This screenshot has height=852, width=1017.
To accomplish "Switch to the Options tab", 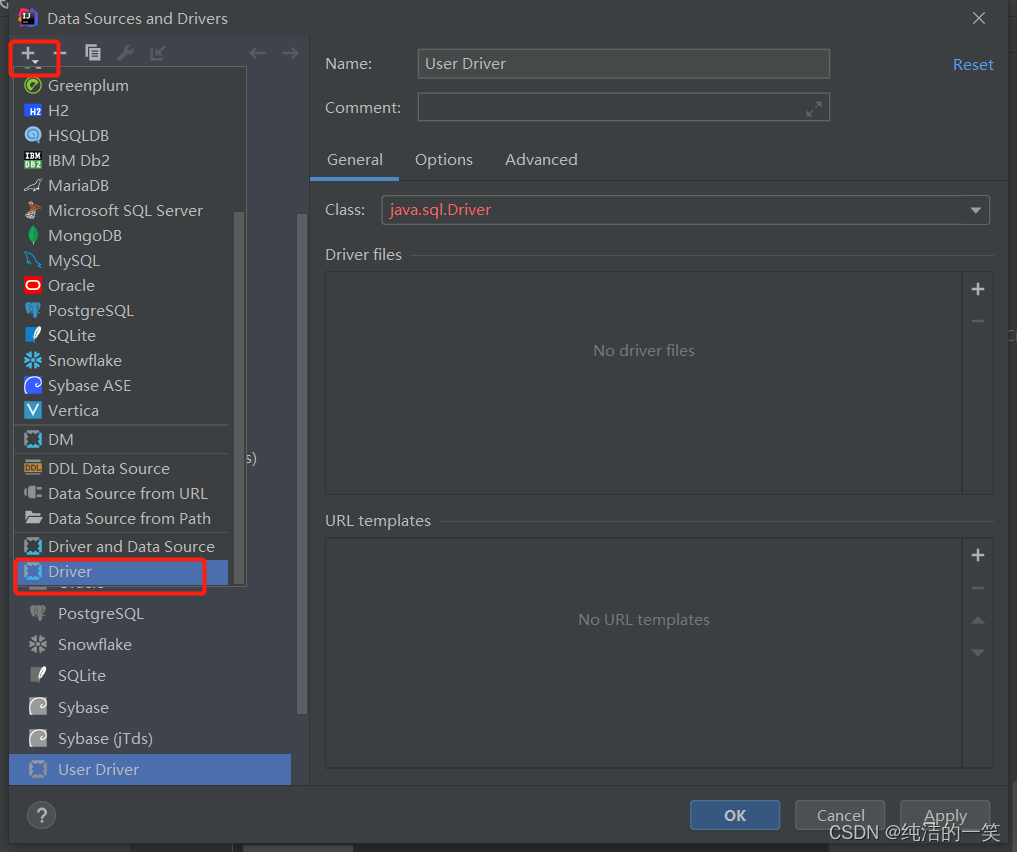I will click(444, 160).
